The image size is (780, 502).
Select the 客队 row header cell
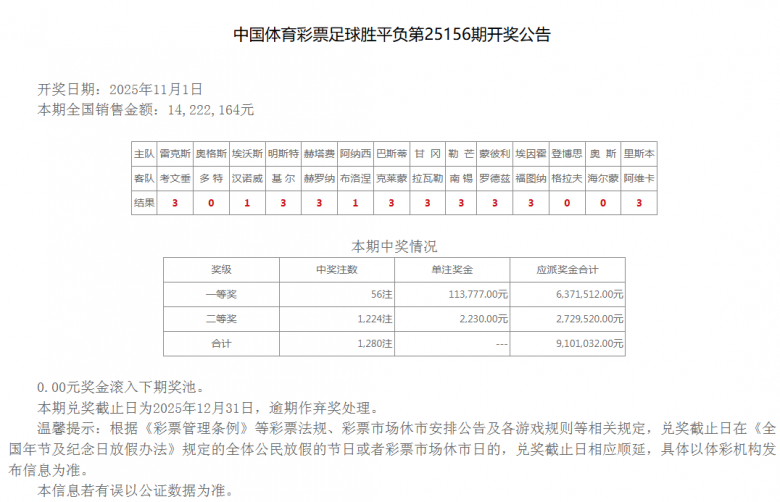tap(144, 178)
